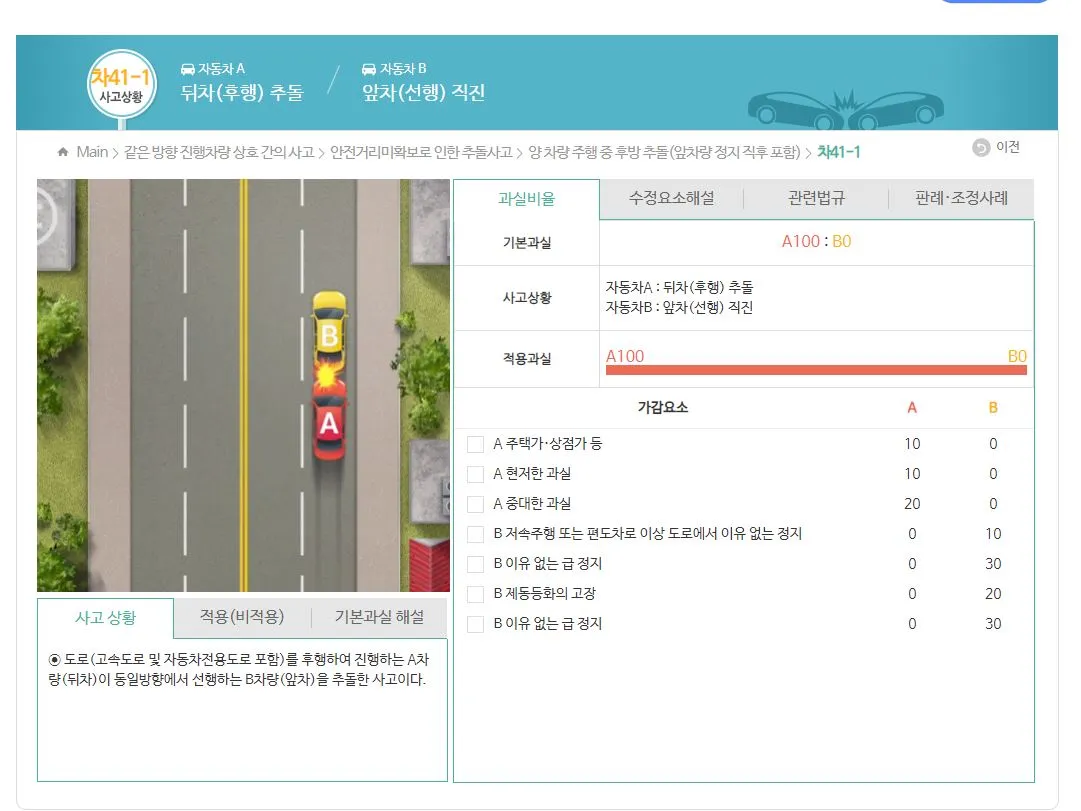Image resolution: width=1081 pixels, height=811 pixels.
Task: Switch to the 적용(비적용) tab below the diagram
Action: [x=241, y=618]
